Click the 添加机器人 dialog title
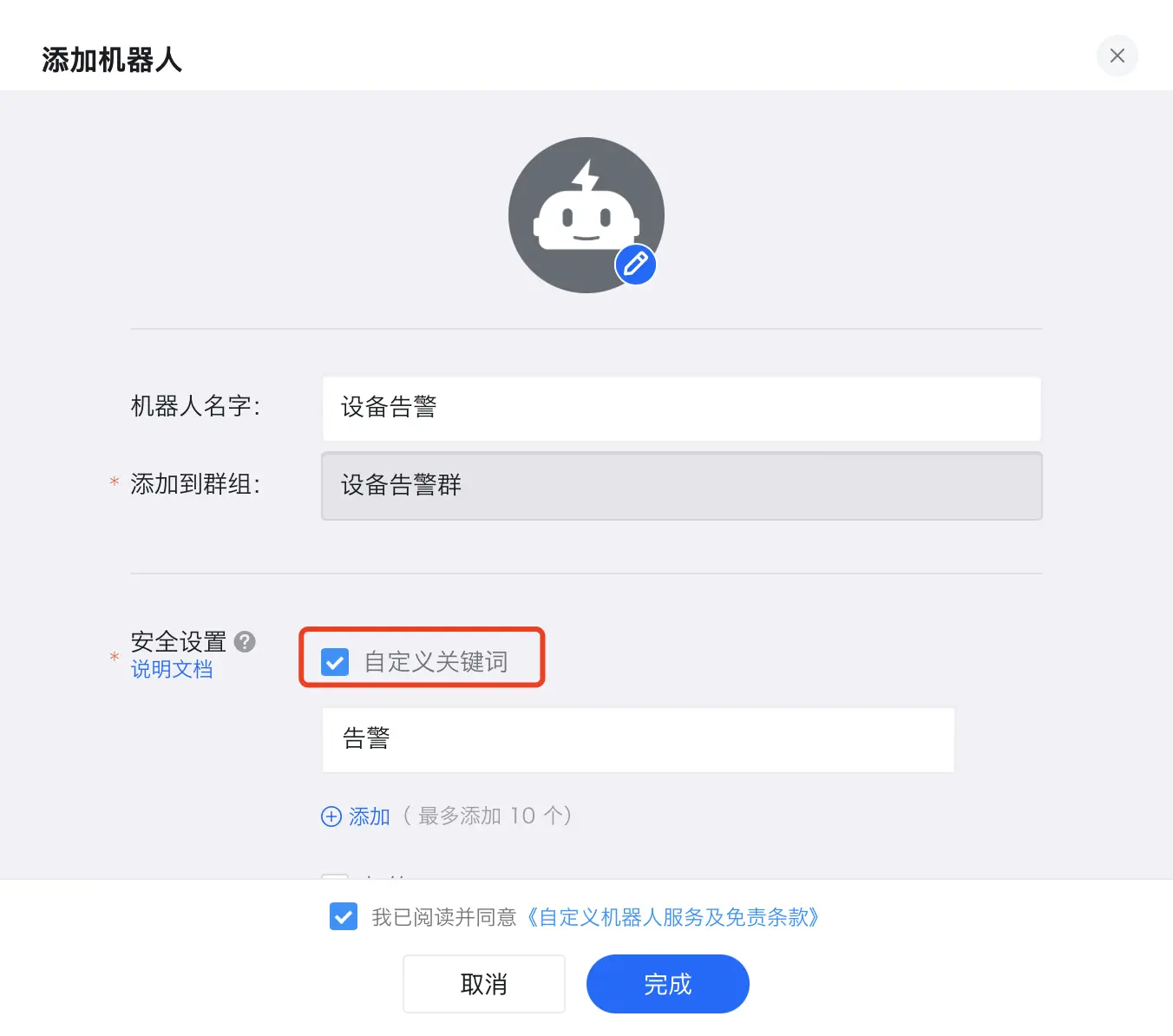Viewport: 1173px width, 1036px height. 112,60
